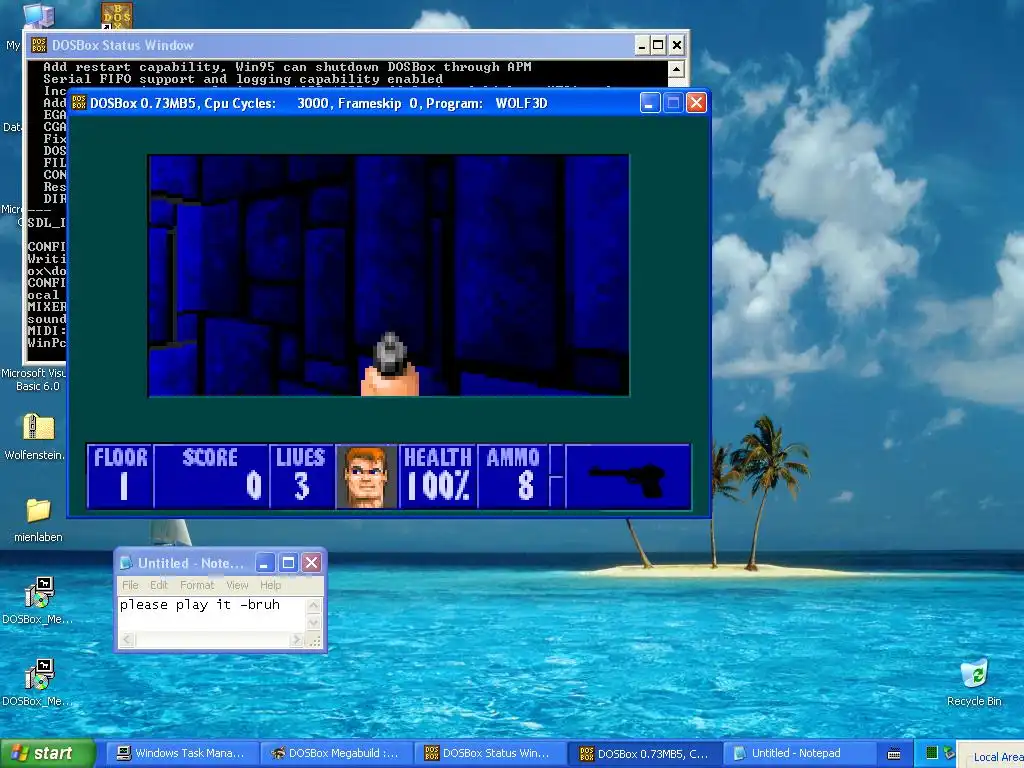The width and height of the screenshot is (1024, 768).
Task: Open Notepad File menu
Action: click(131, 585)
